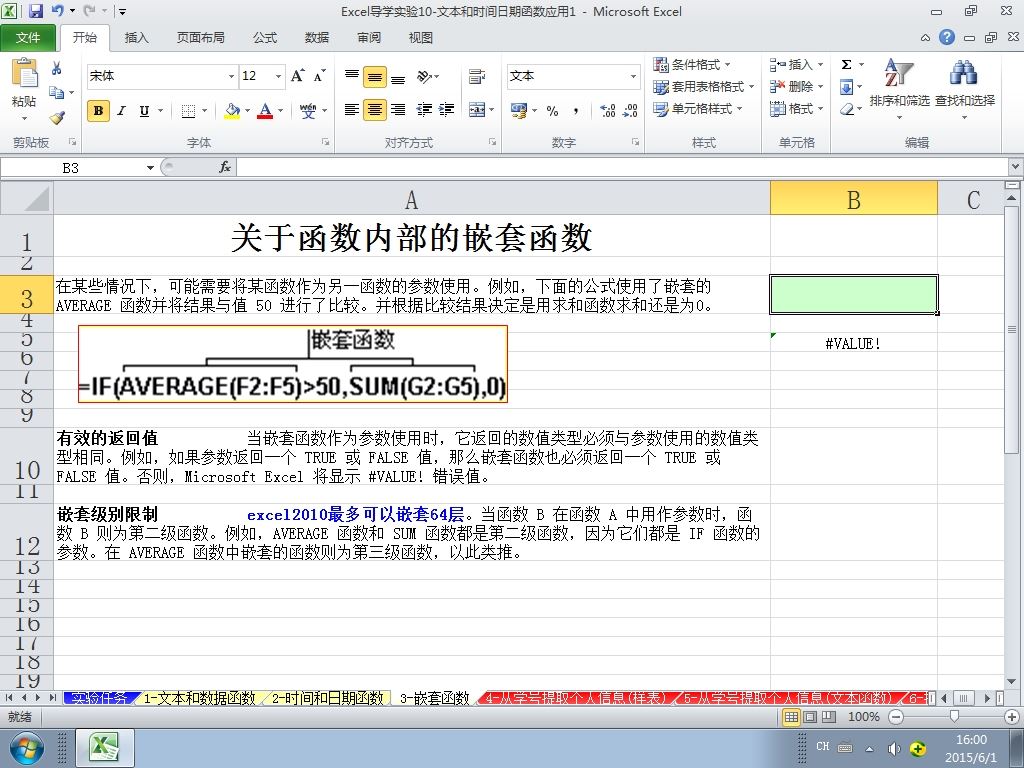Screen dimensions: 1024x768
Task: Click the Clear eraser icon
Action: point(846,109)
